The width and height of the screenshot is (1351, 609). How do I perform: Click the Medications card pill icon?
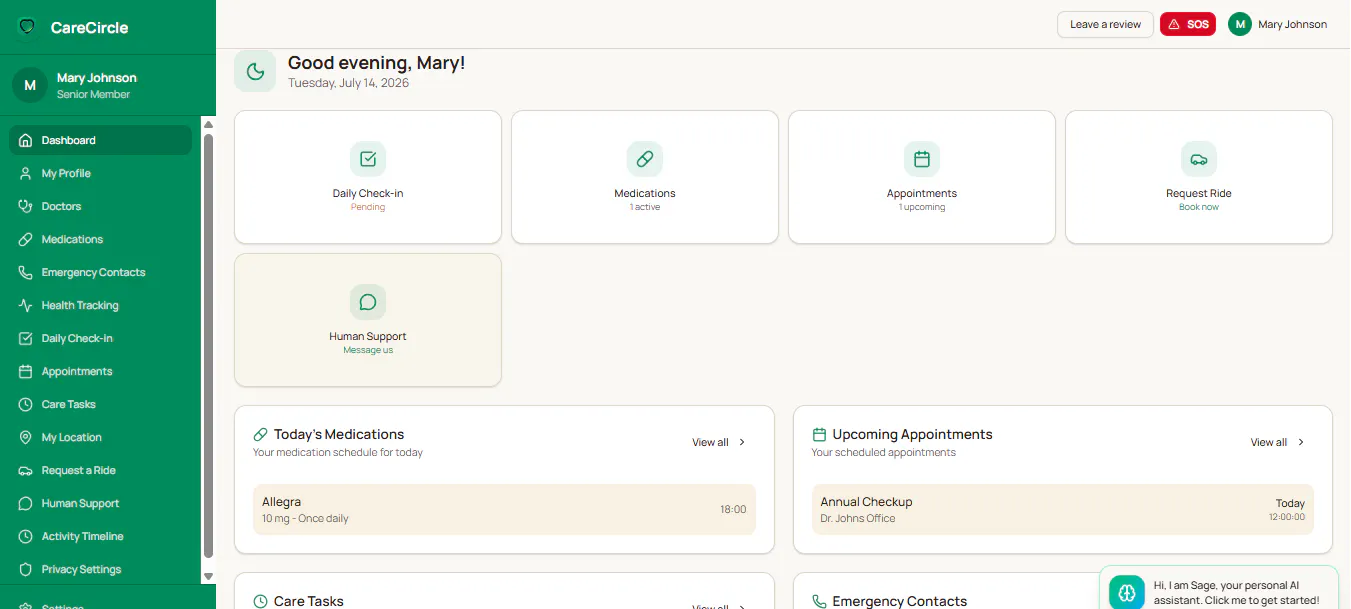click(x=645, y=158)
